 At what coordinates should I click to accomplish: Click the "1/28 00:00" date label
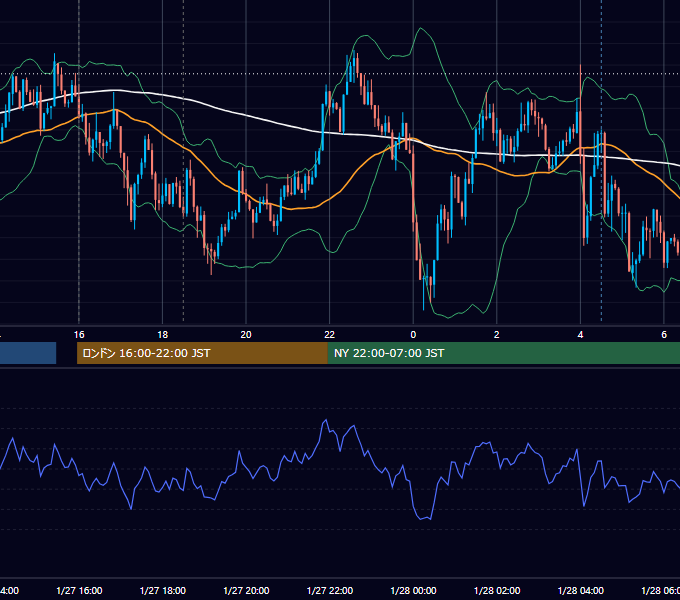point(413,590)
